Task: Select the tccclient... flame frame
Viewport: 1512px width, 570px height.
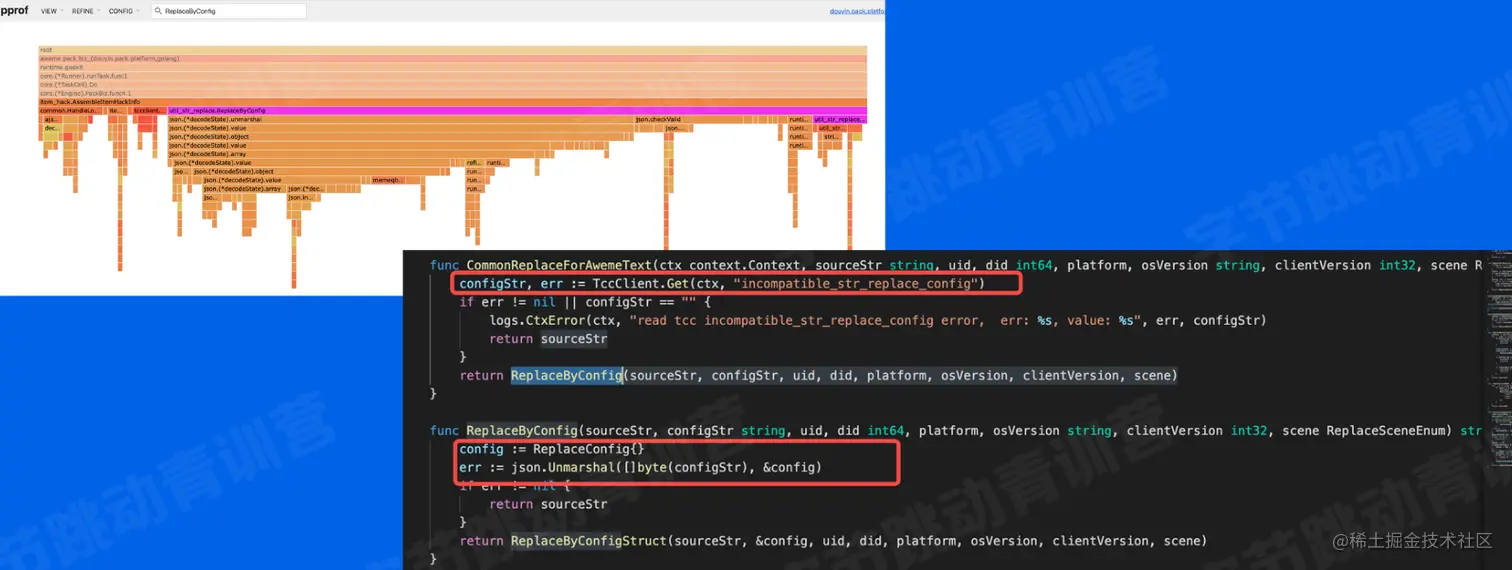Action: coord(149,110)
